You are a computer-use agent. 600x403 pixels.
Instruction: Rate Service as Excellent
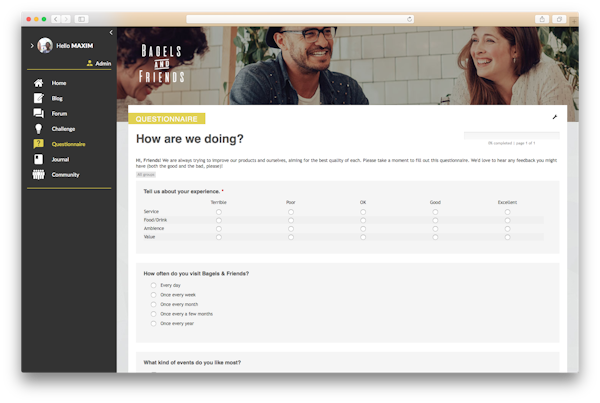coord(507,212)
